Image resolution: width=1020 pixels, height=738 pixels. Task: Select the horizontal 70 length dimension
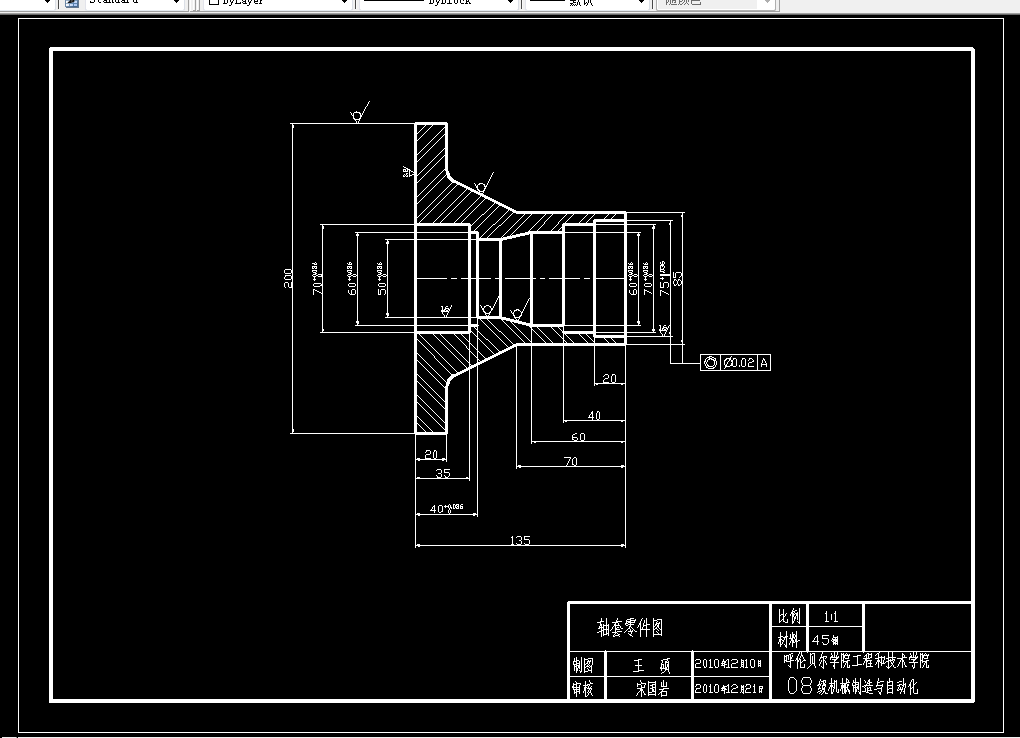click(x=570, y=461)
